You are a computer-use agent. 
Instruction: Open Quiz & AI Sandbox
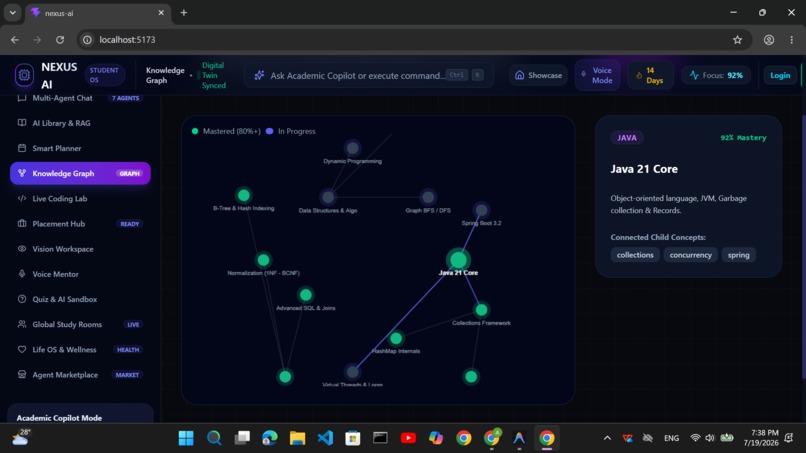pos(80,299)
